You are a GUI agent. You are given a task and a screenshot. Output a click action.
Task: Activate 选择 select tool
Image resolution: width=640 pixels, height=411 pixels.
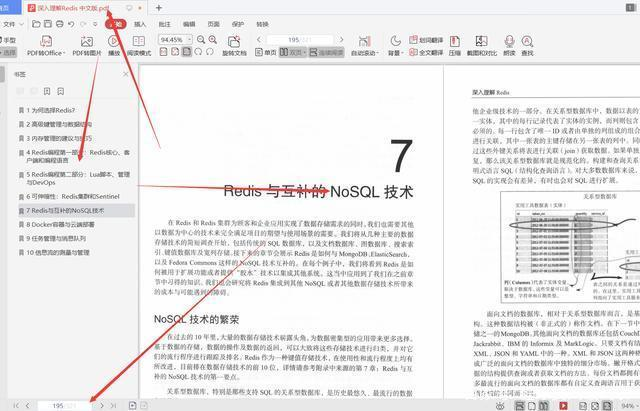pyautogui.click(x=8, y=52)
